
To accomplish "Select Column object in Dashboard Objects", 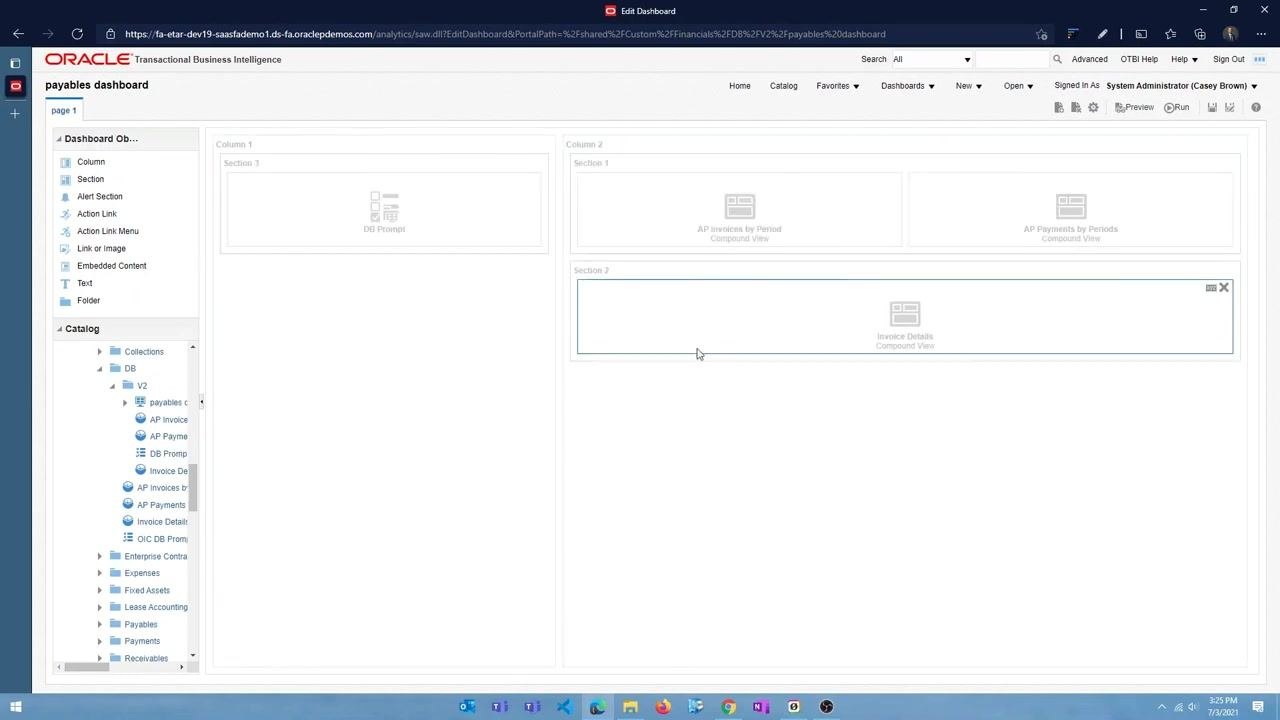I will coord(91,162).
